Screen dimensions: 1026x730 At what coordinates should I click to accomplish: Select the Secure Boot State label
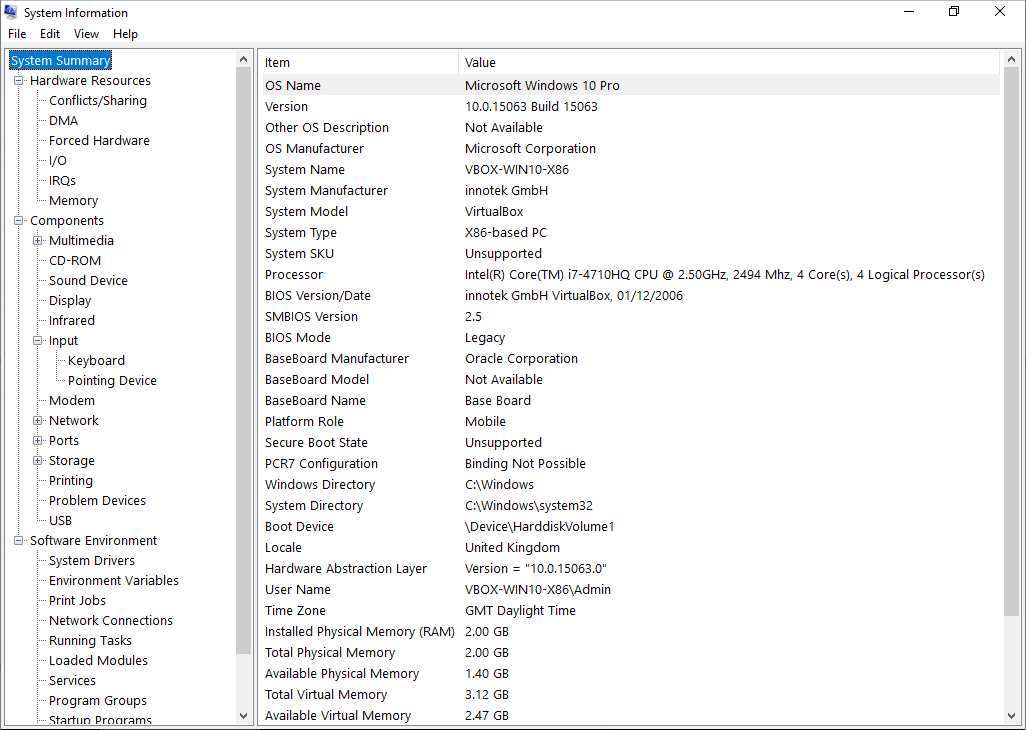(x=316, y=443)
